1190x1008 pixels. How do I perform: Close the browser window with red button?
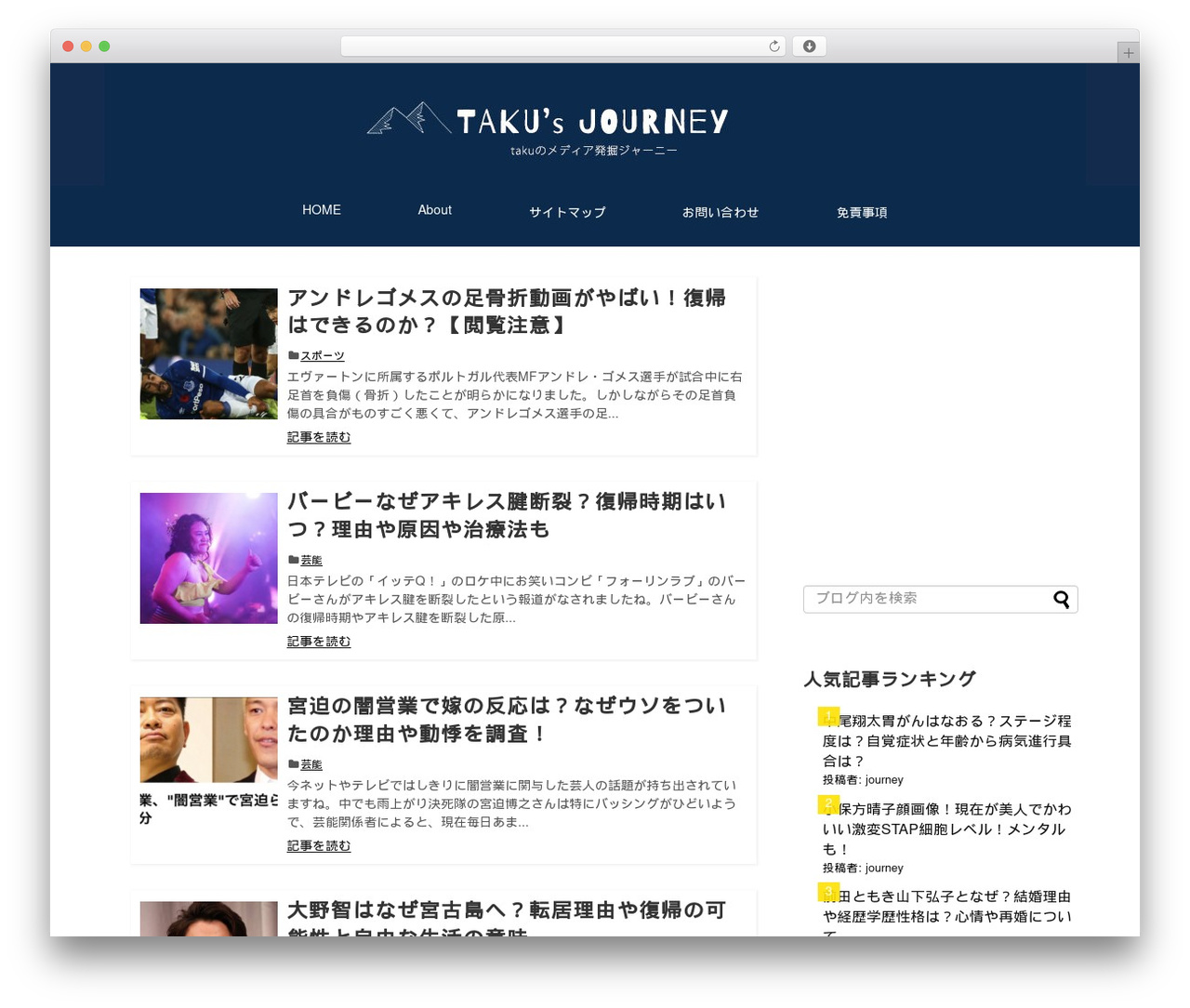[68, 46]
